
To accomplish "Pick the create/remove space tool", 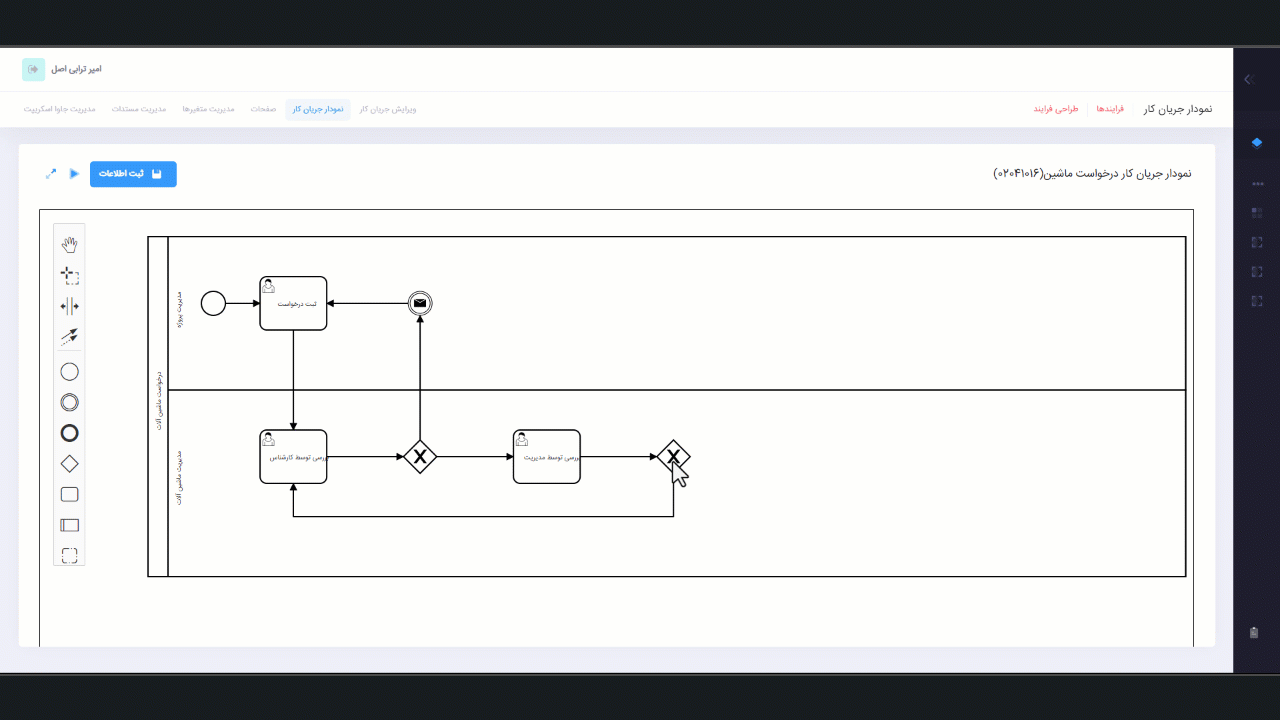I will 69,306.
